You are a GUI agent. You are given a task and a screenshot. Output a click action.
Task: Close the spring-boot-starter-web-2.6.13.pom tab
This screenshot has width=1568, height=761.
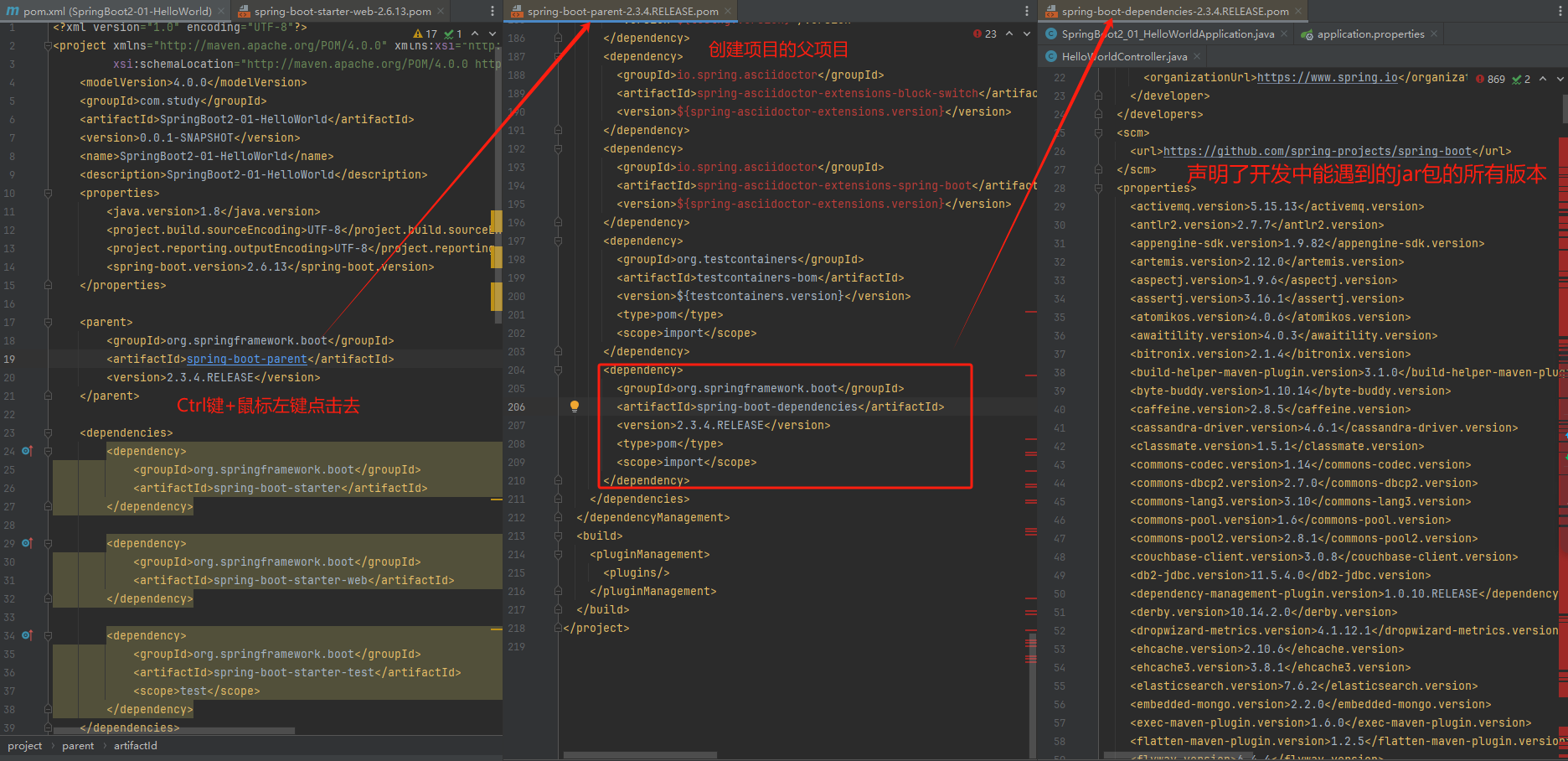pyautogui.click(x=441, y=11)
